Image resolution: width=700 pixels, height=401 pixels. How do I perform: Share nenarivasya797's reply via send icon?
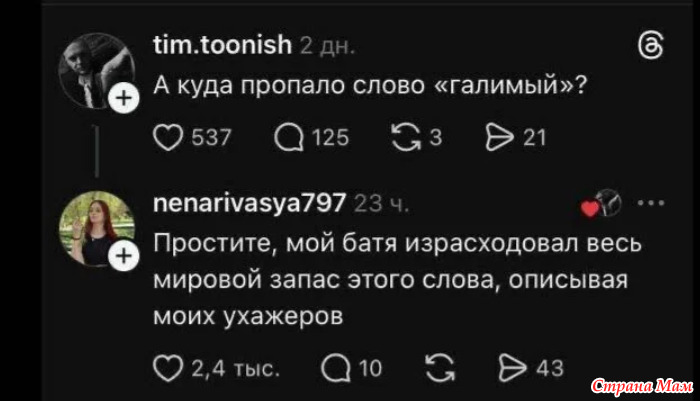[512, 368]
